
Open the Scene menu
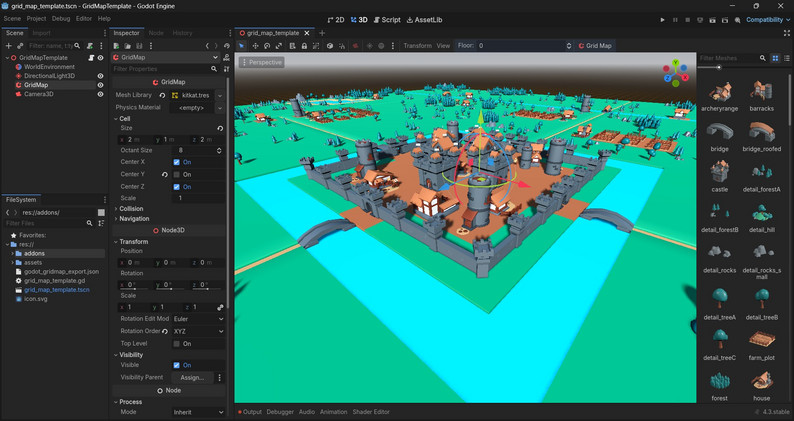tap(12, 19)
